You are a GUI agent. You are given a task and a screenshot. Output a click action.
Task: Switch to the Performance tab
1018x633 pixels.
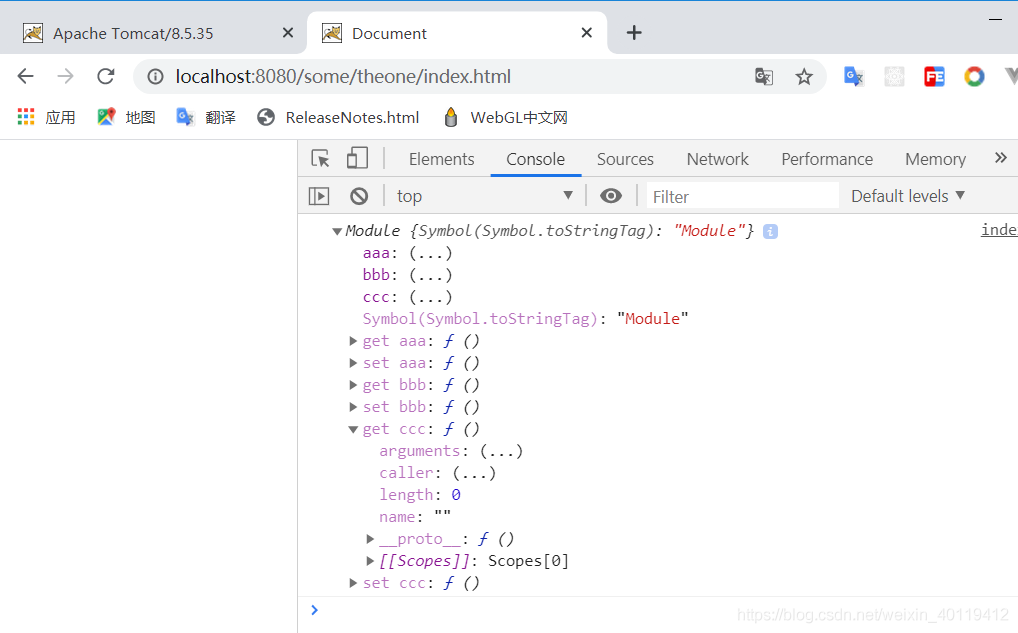pos(827,159)
